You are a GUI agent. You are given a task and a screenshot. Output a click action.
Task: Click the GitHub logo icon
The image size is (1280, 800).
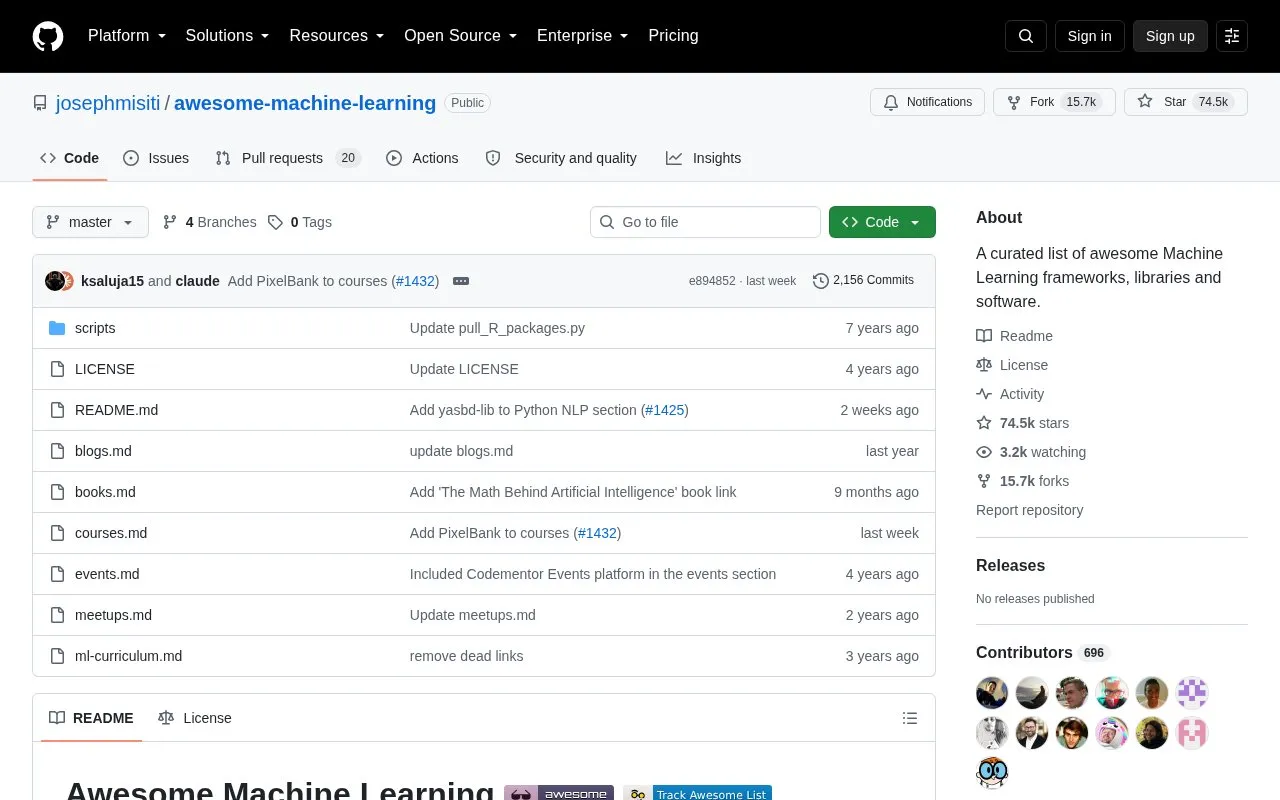tap(48, 36)
